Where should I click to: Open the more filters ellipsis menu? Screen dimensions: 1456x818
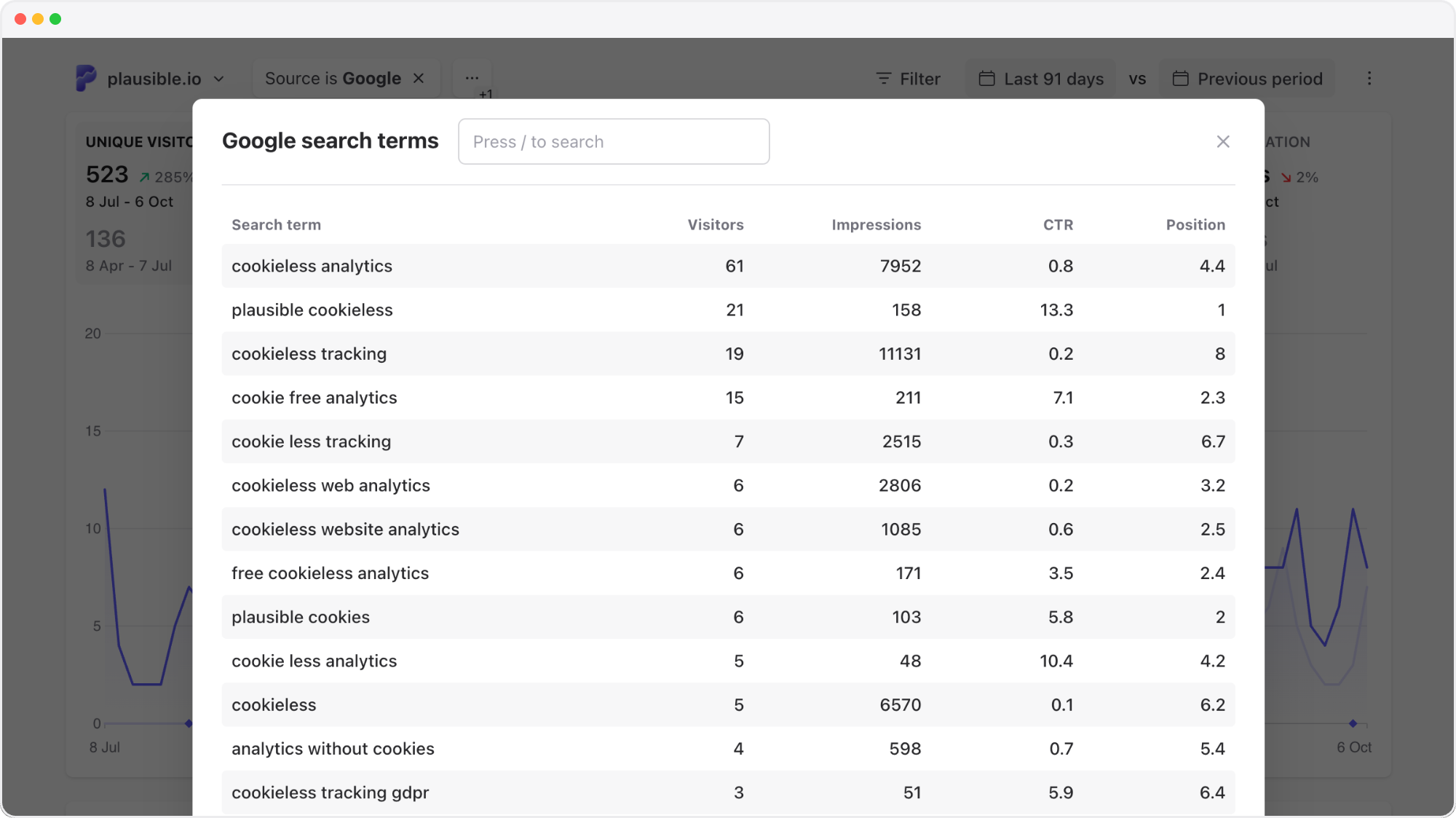pos(472,78)
